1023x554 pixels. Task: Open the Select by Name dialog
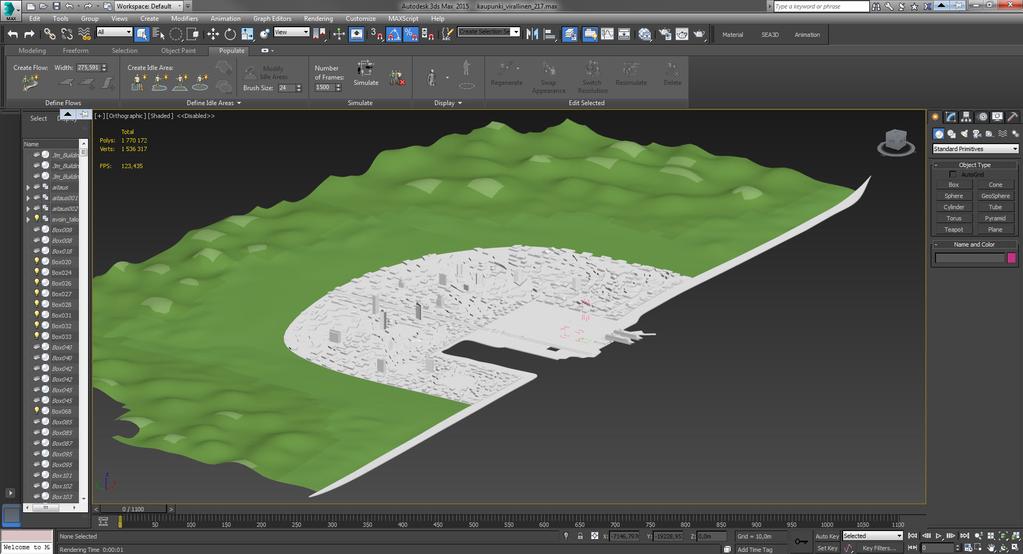pyautogui.click(x=159, y=34)
